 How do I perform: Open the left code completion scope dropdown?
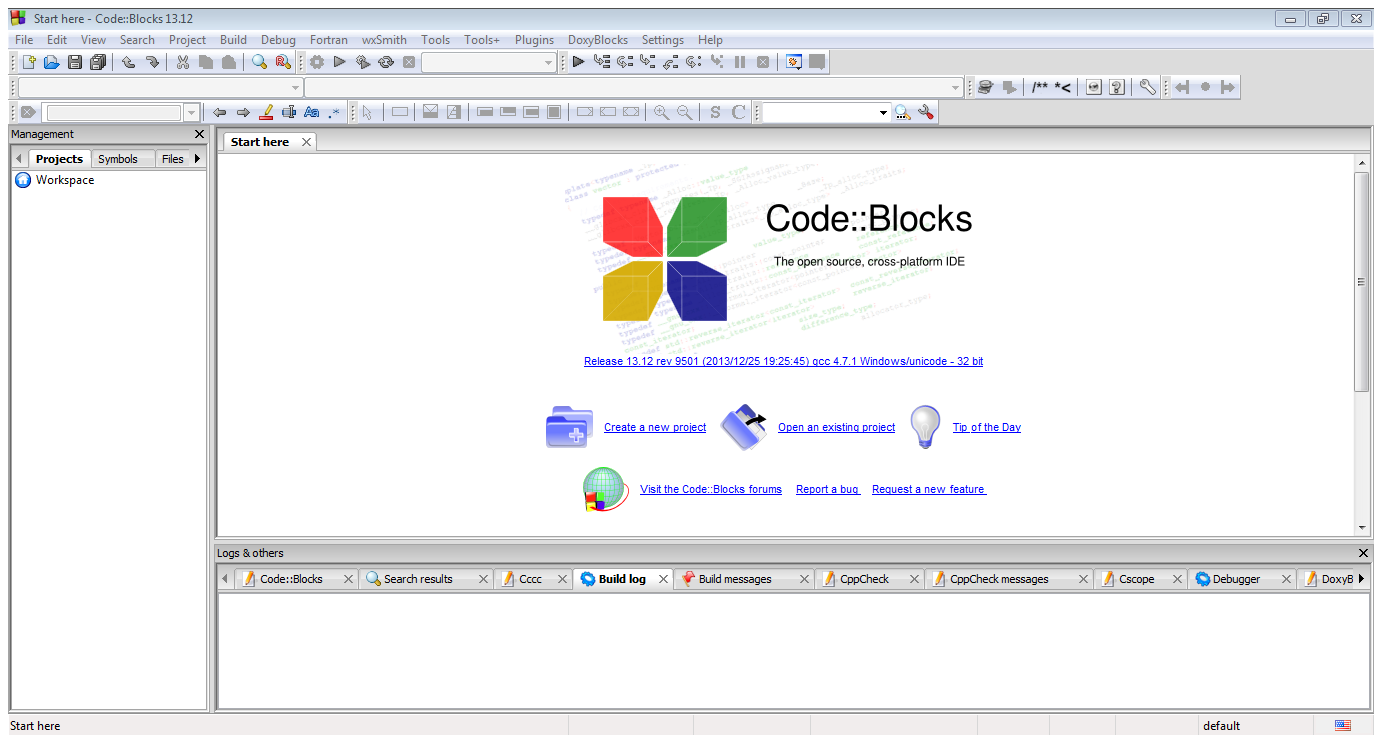295,88
